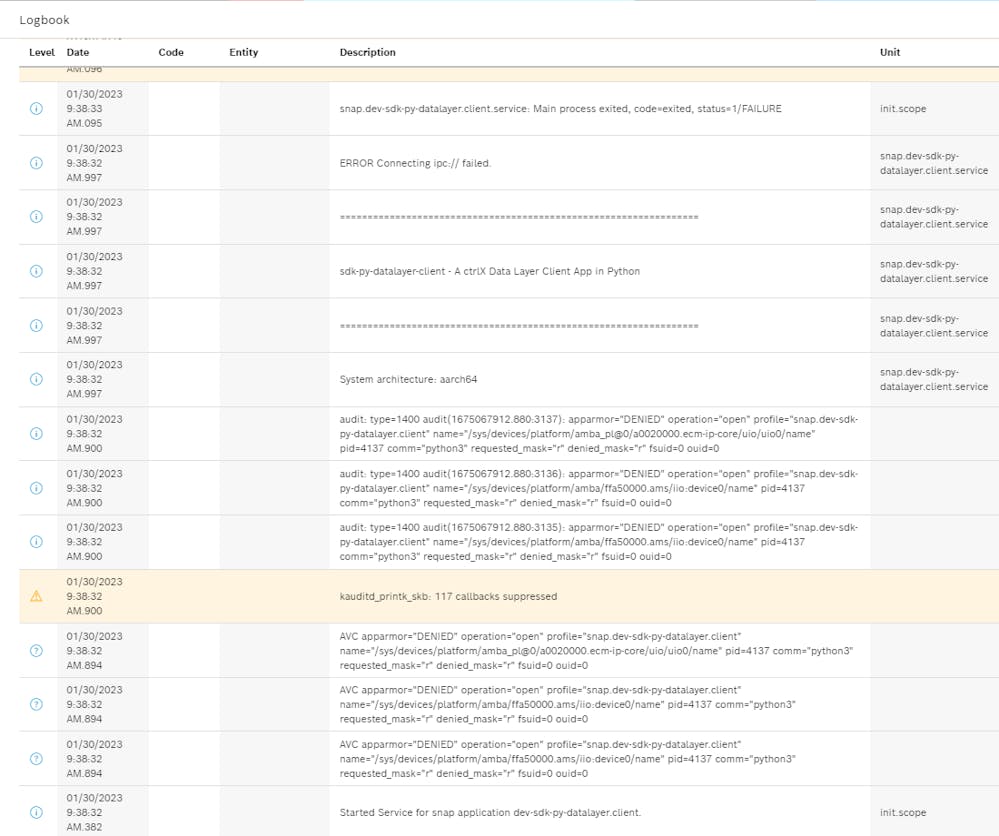Click info icon for audit entry 880:3137

[37, 434]
